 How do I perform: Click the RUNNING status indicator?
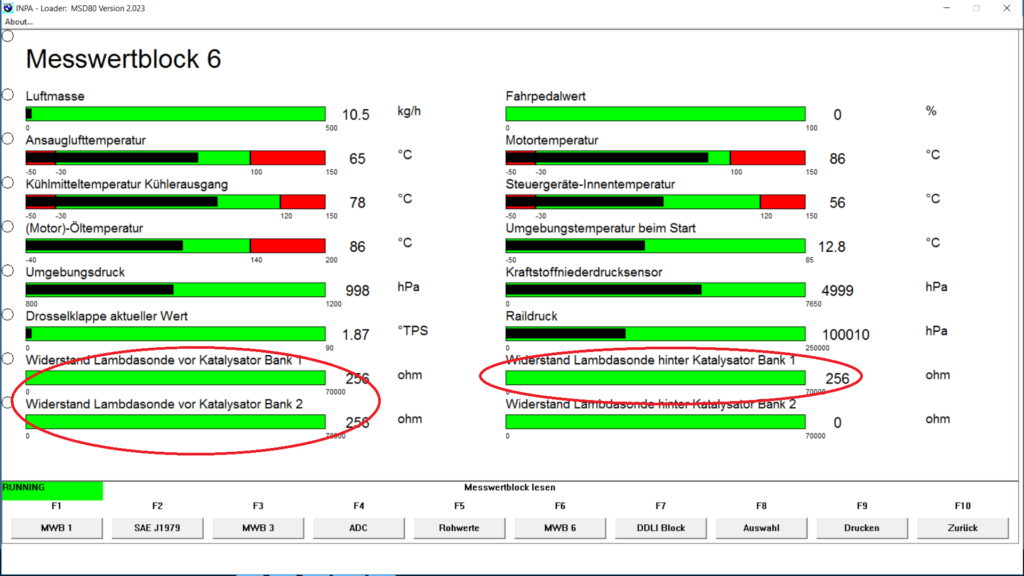click(x=52, y=490)
